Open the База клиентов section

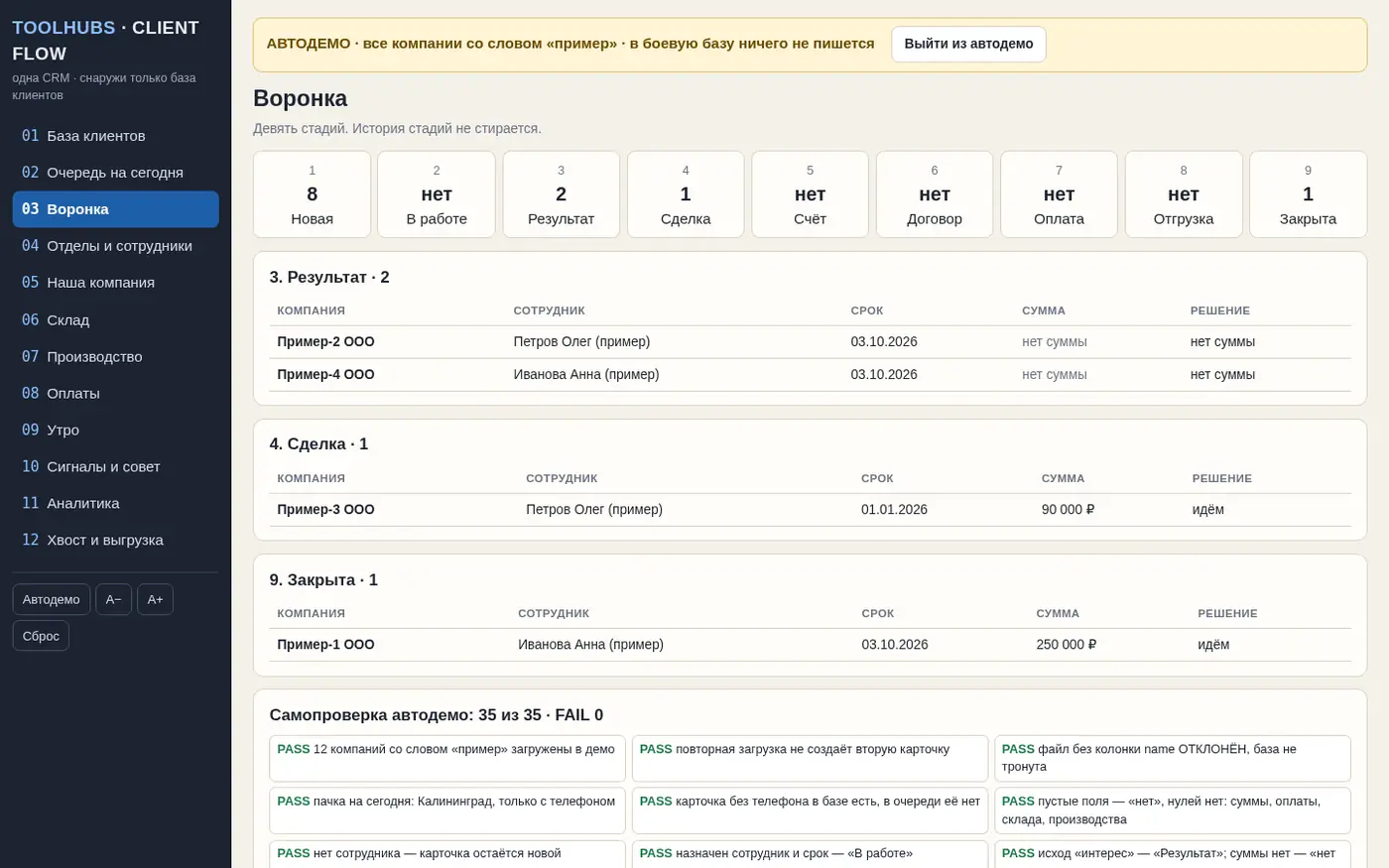pos(115,136)
